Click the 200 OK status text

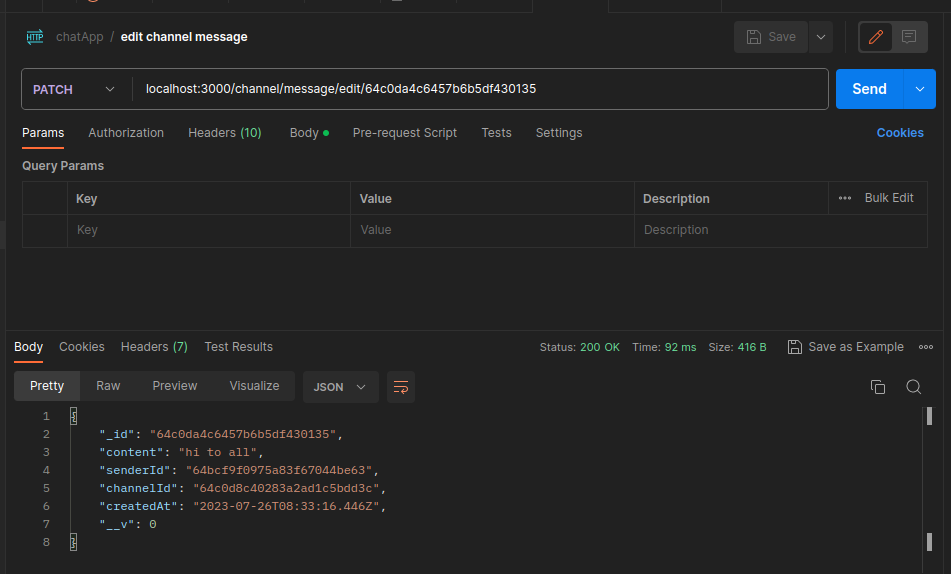pos(599,348)
